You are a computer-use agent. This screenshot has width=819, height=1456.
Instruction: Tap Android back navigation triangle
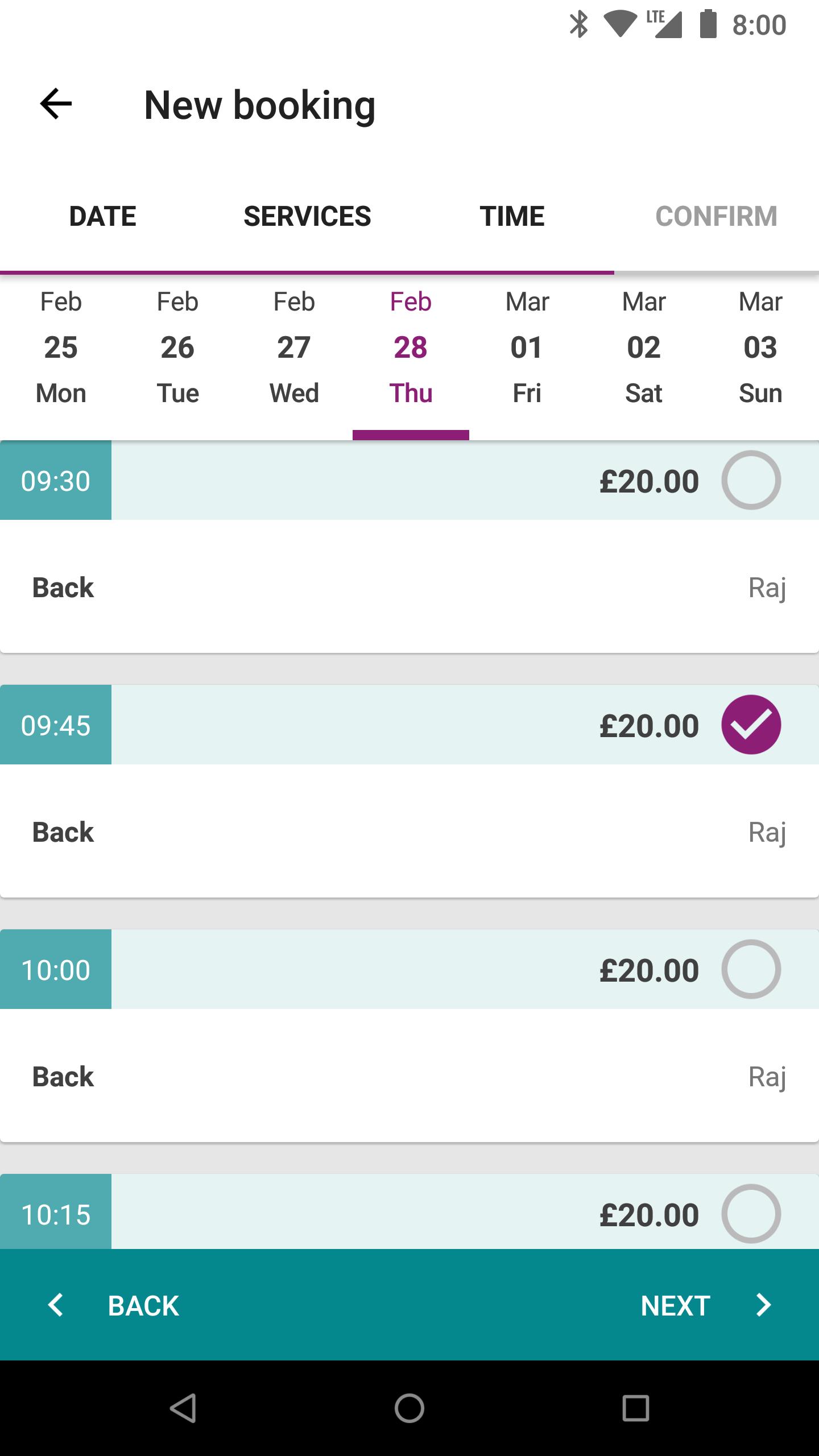click(x=183, y=1408)
